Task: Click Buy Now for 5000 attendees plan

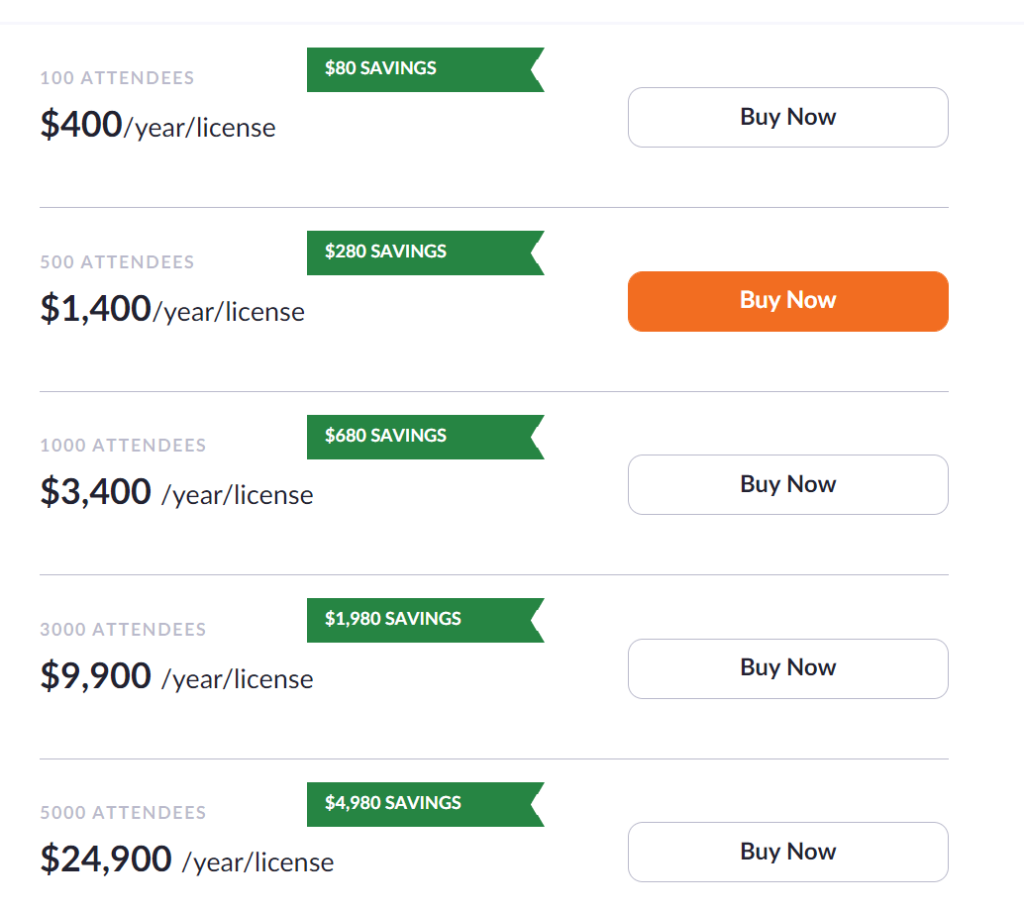Action: pyautogui.click(x=788, y=852)
